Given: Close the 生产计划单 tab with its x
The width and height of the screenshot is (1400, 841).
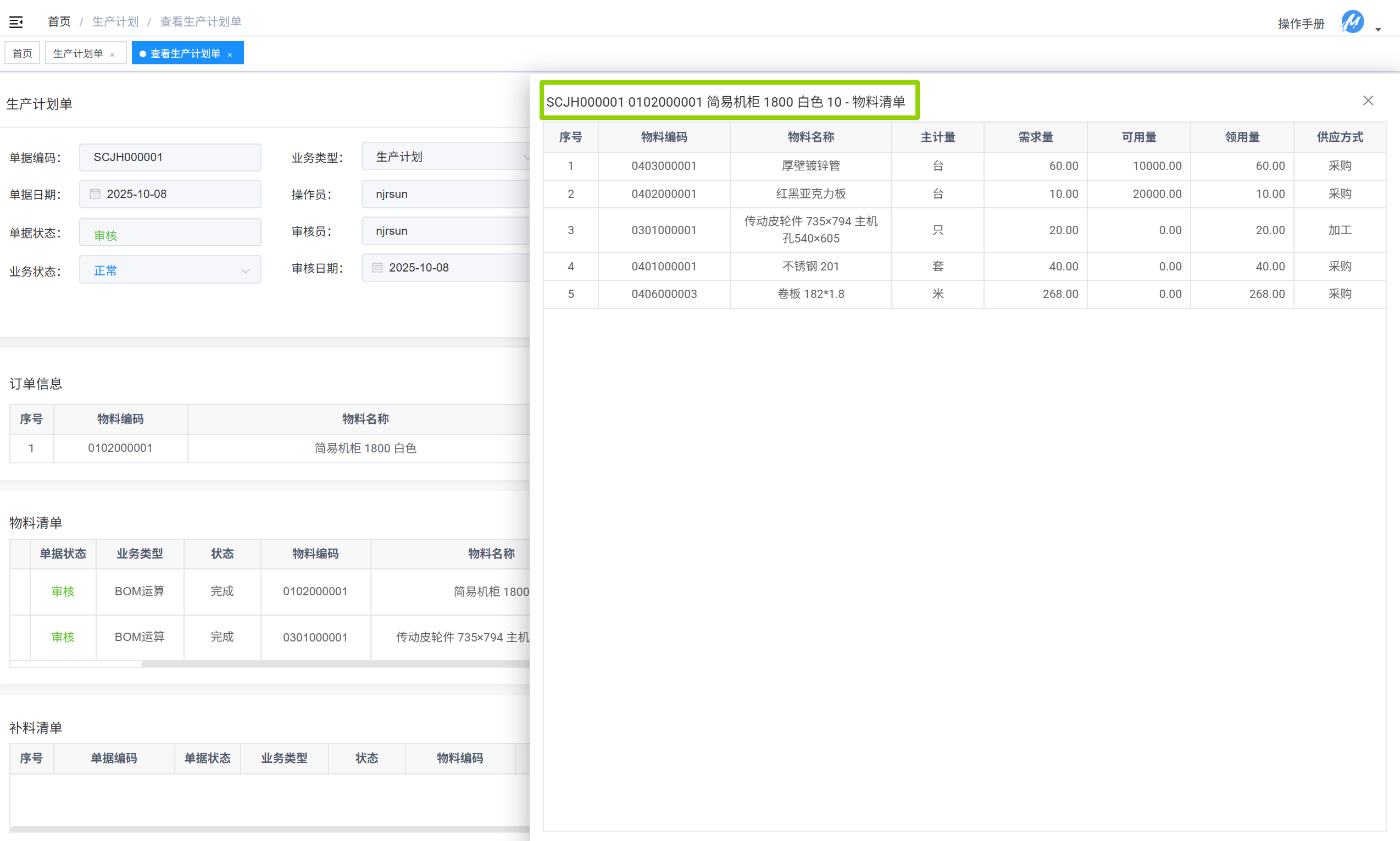Looking at the screenshot, I should [x=112, y=55].
